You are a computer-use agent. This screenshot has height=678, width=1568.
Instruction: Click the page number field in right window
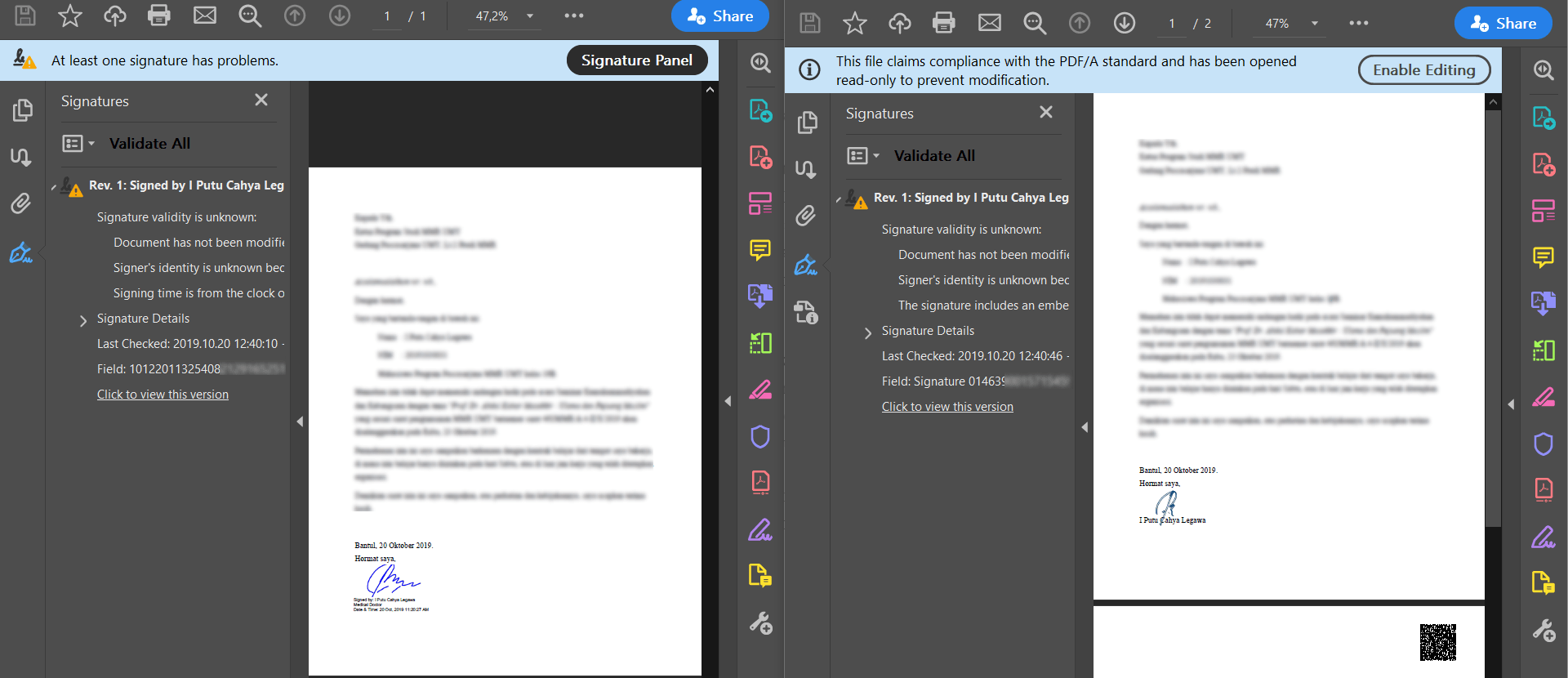(x=1172, y=24)
